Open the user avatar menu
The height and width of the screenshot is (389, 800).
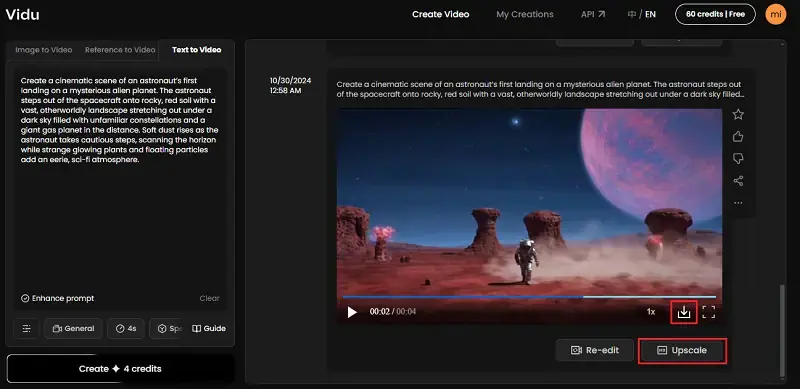coord(776,14)
